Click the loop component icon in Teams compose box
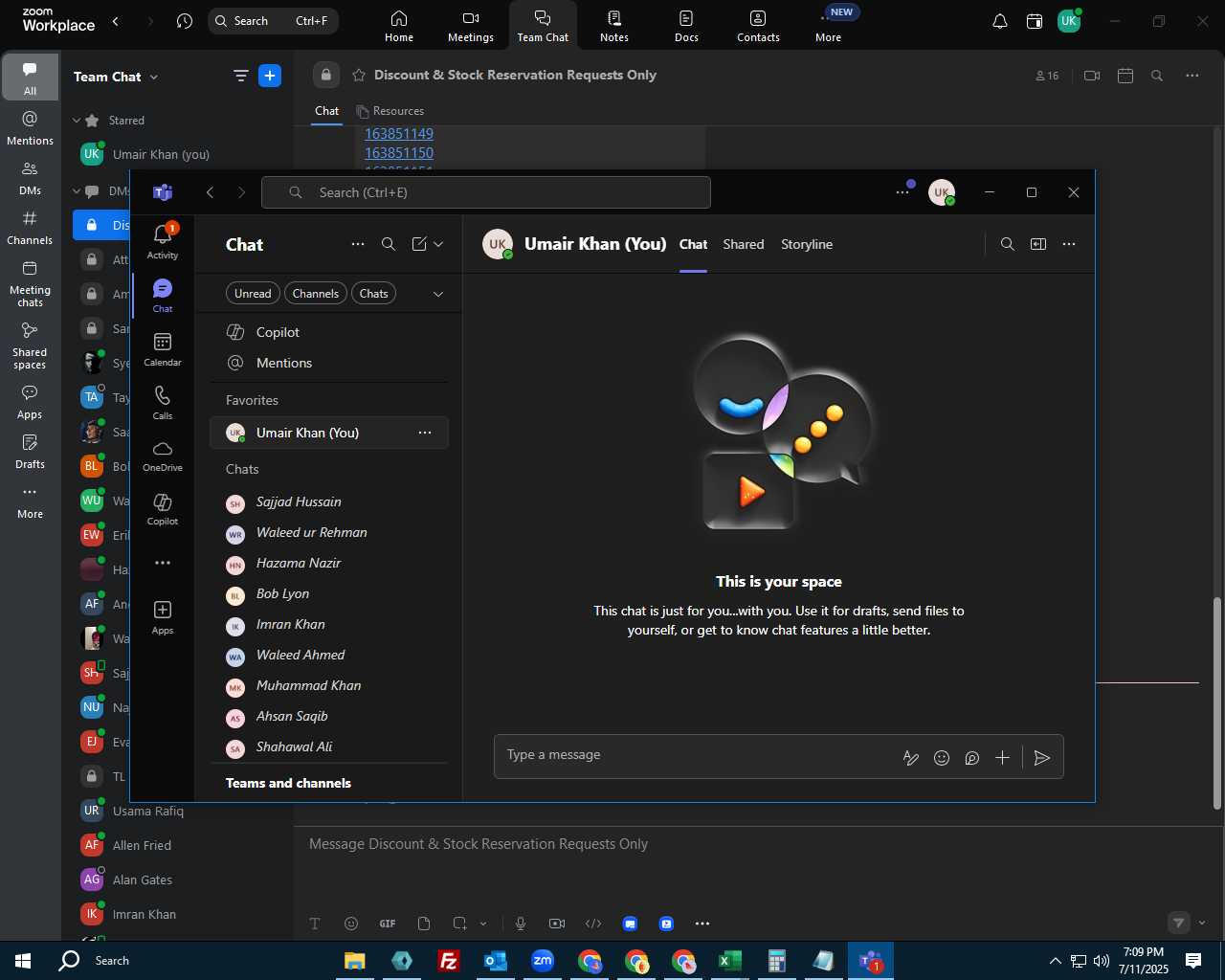Image resolution: width=1225 pixels, height=980 pixels. pos(972,758)
